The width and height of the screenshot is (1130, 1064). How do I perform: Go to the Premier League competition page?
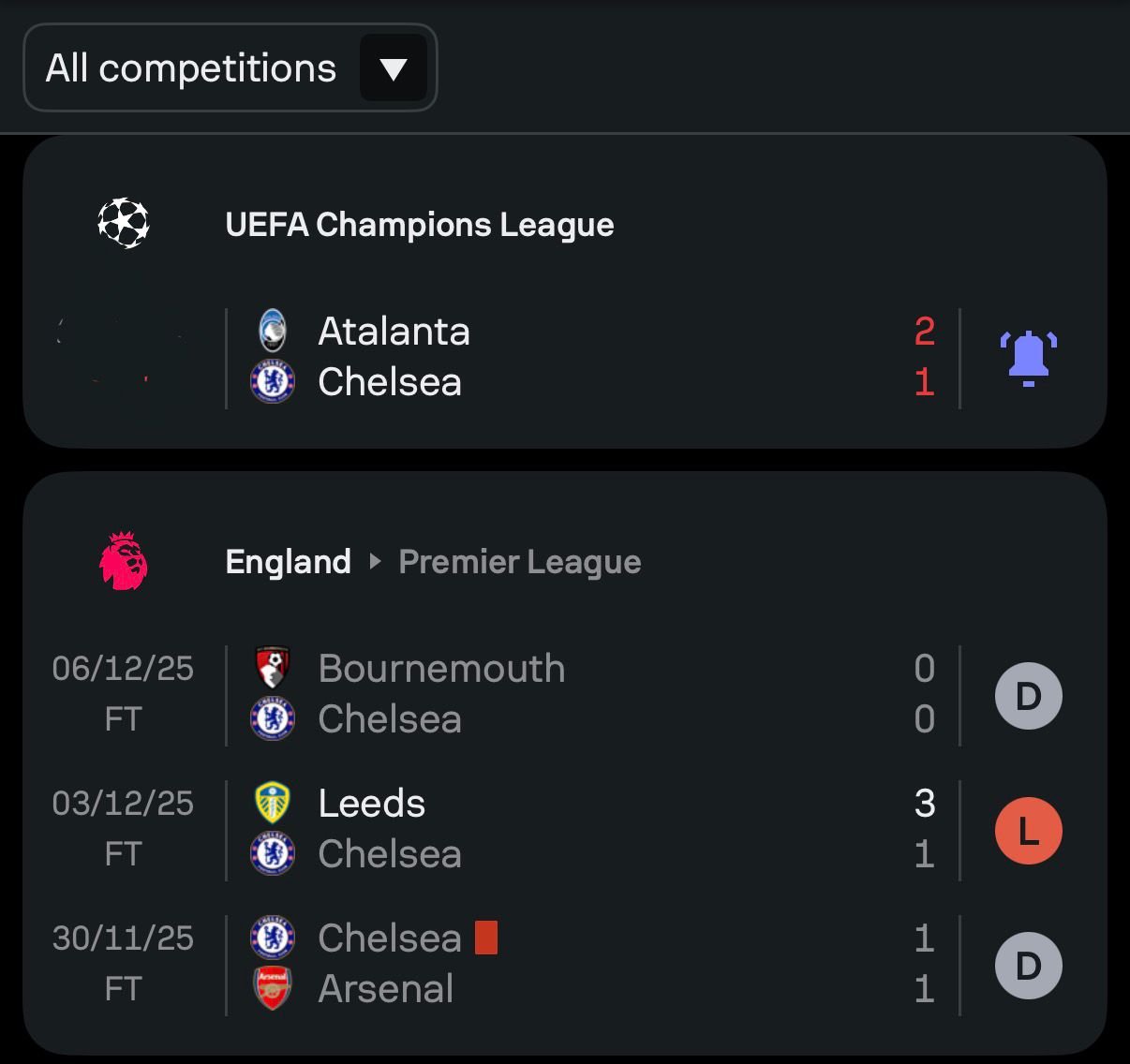519,562
